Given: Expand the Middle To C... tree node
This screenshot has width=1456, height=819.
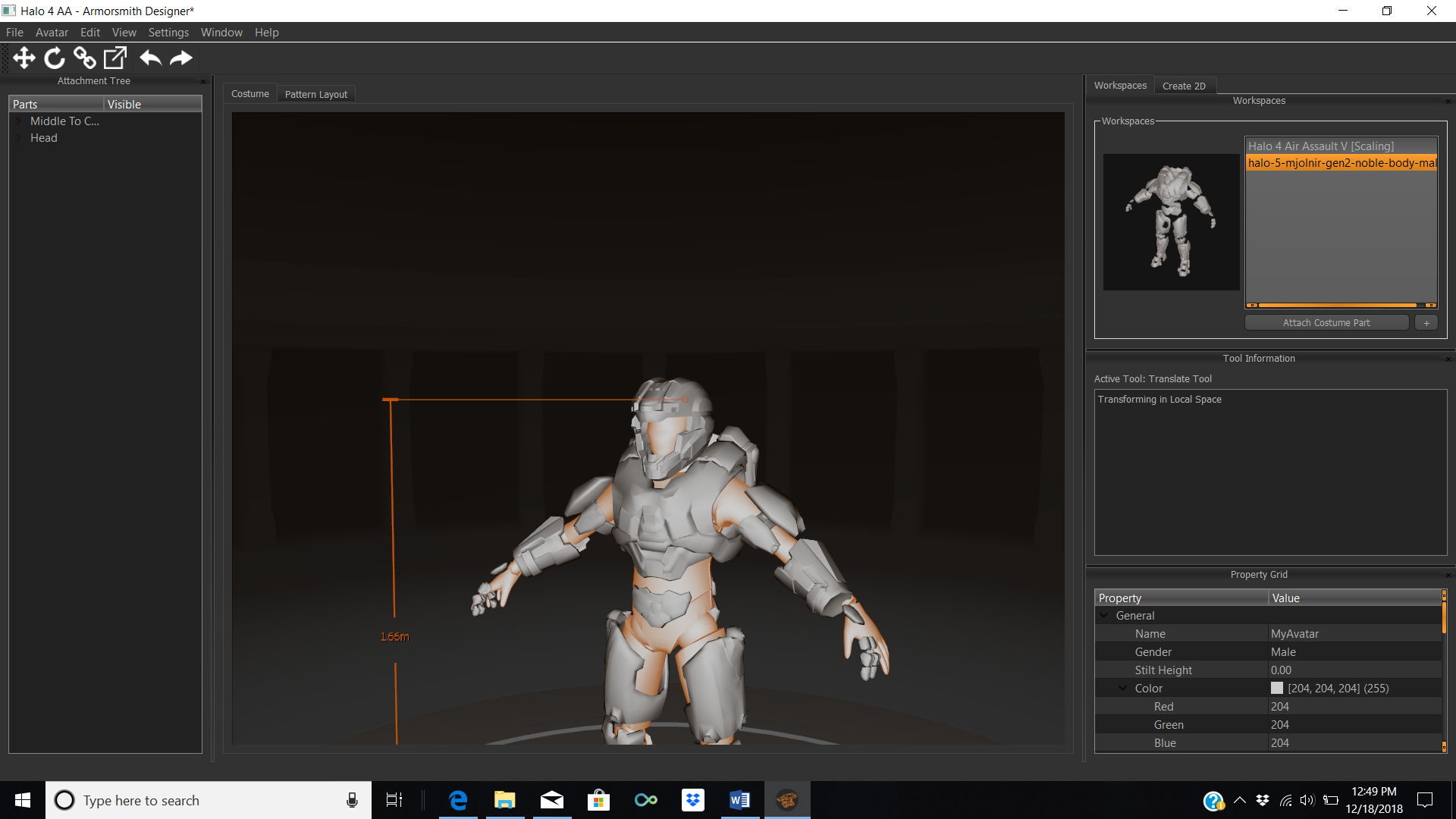Looking at the screenshot, I should [x=19, y=121].
